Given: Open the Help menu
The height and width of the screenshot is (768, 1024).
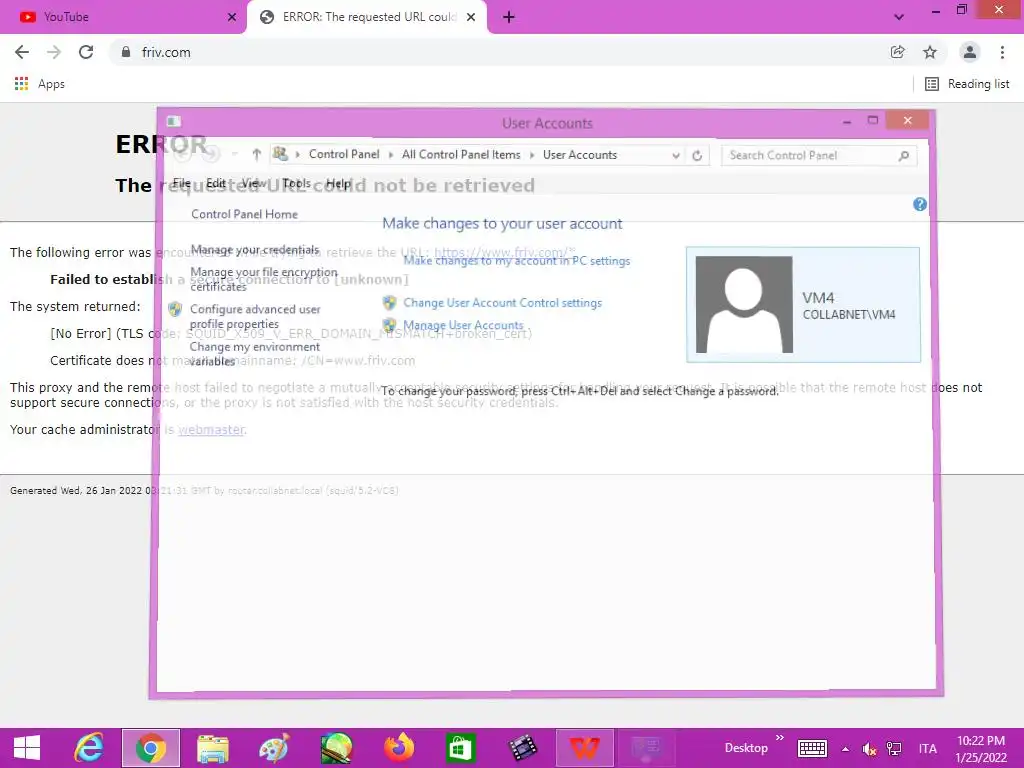Looking at the screenshot, I should click(338, 184).
